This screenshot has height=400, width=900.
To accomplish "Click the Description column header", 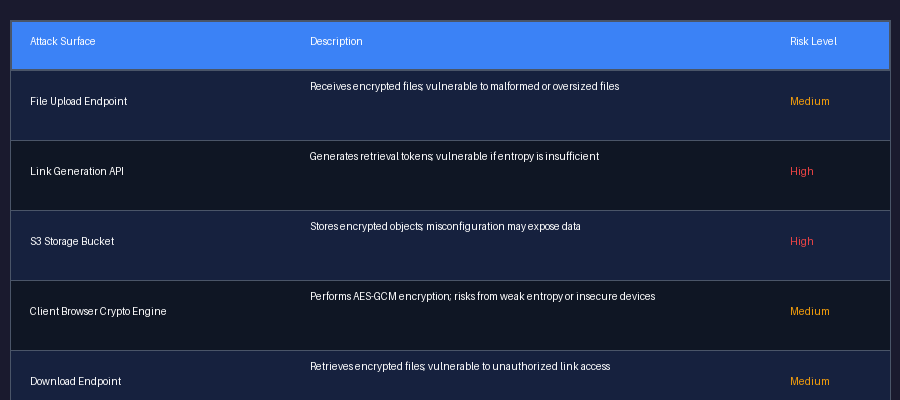I will tap(336, 41).
